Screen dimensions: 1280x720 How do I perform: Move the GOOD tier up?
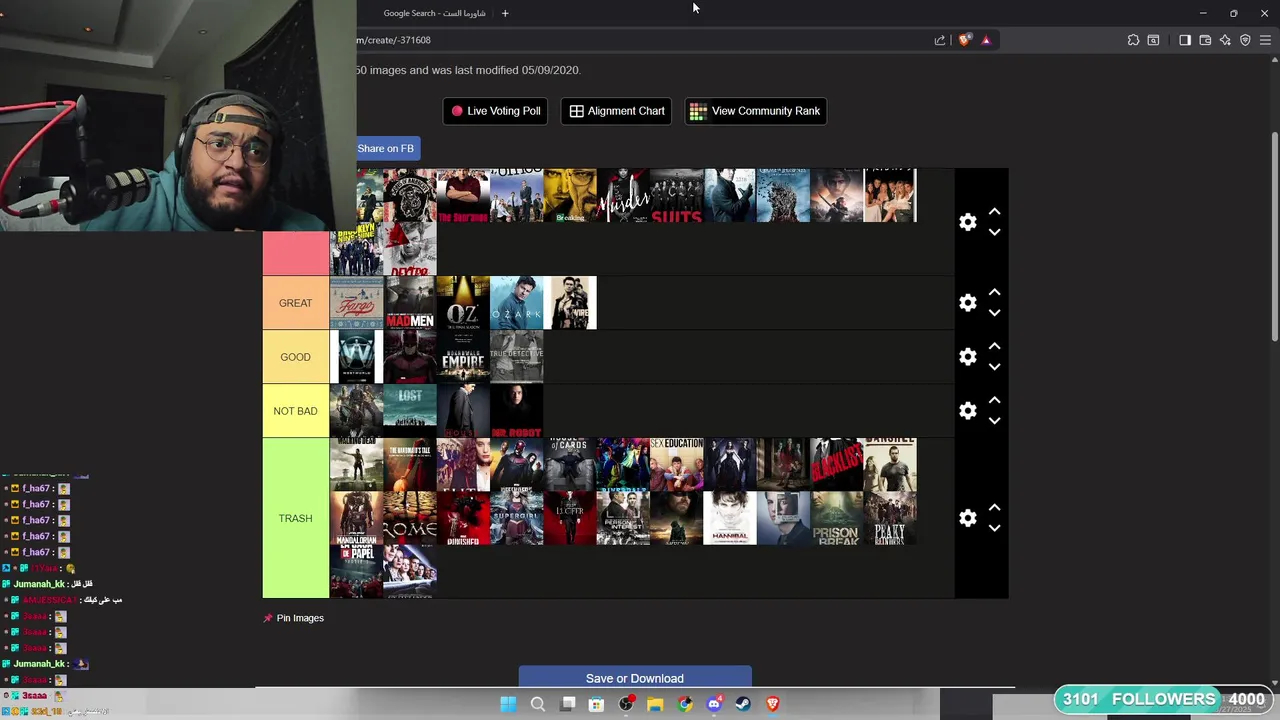(x=994, y=347)
